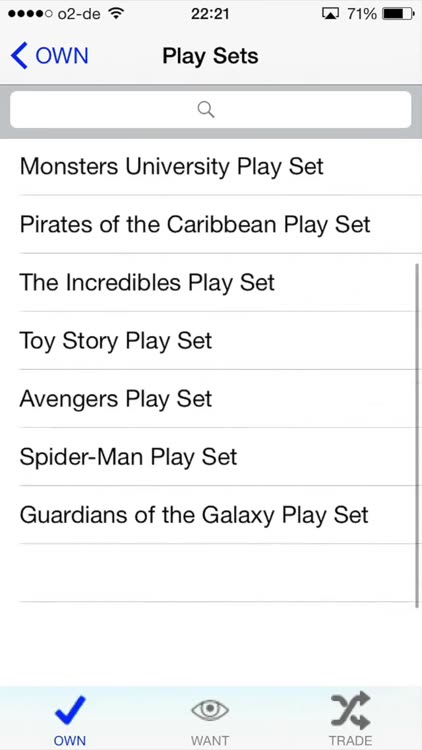Tap the WANT eye icon
Image resolution: width=422 pixels, height=750 pixels.
[210, 711]
